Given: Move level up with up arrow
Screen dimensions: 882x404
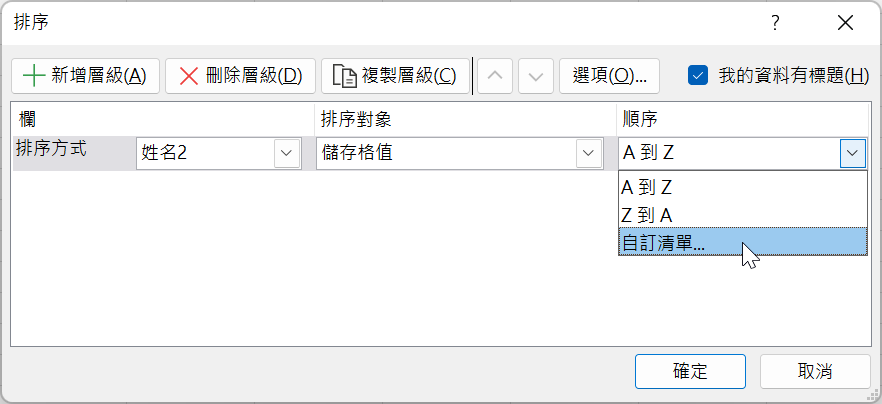Looking at the screenshot, I should tap(495, 76).
